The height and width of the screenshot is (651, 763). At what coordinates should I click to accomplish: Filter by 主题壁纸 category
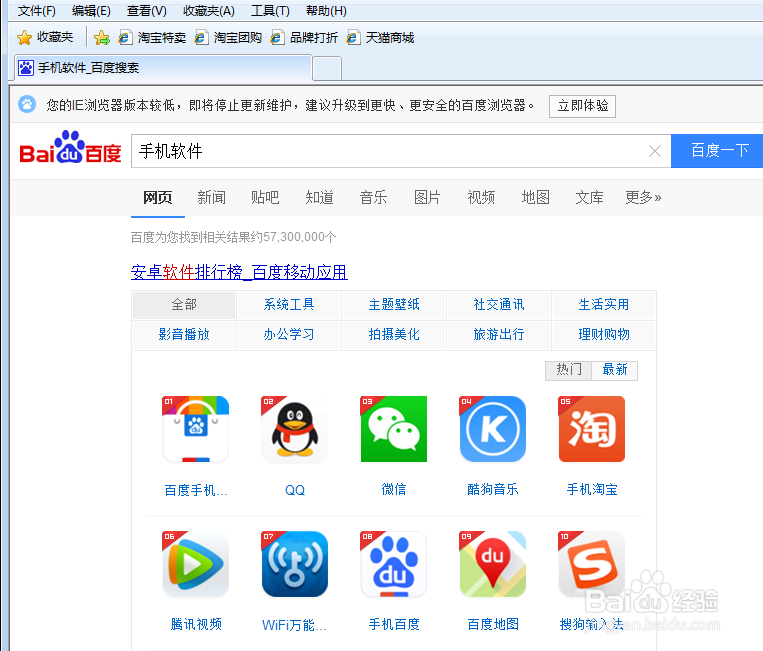394,305
